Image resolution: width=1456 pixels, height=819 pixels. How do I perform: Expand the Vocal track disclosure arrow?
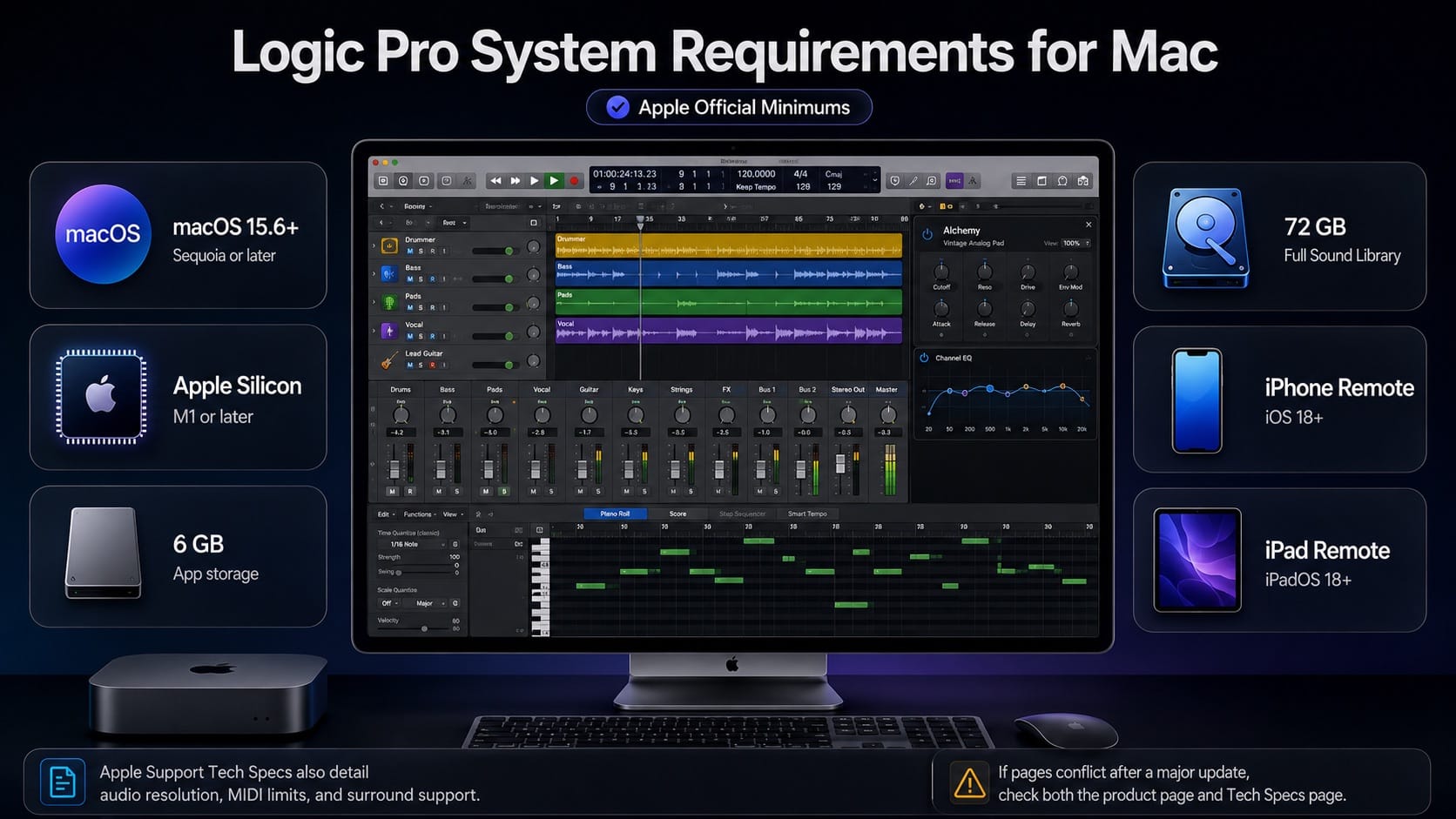coord(374,332)
